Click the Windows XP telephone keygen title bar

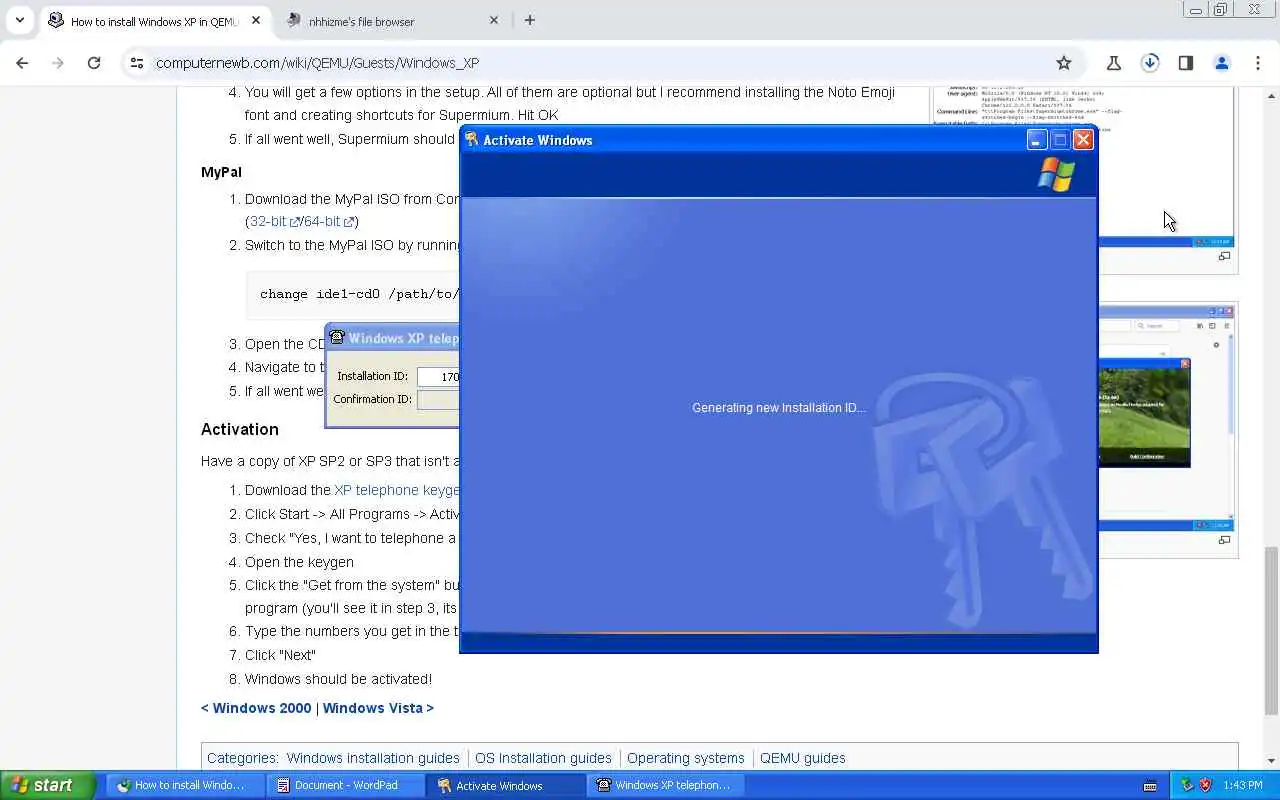[392, 338]
